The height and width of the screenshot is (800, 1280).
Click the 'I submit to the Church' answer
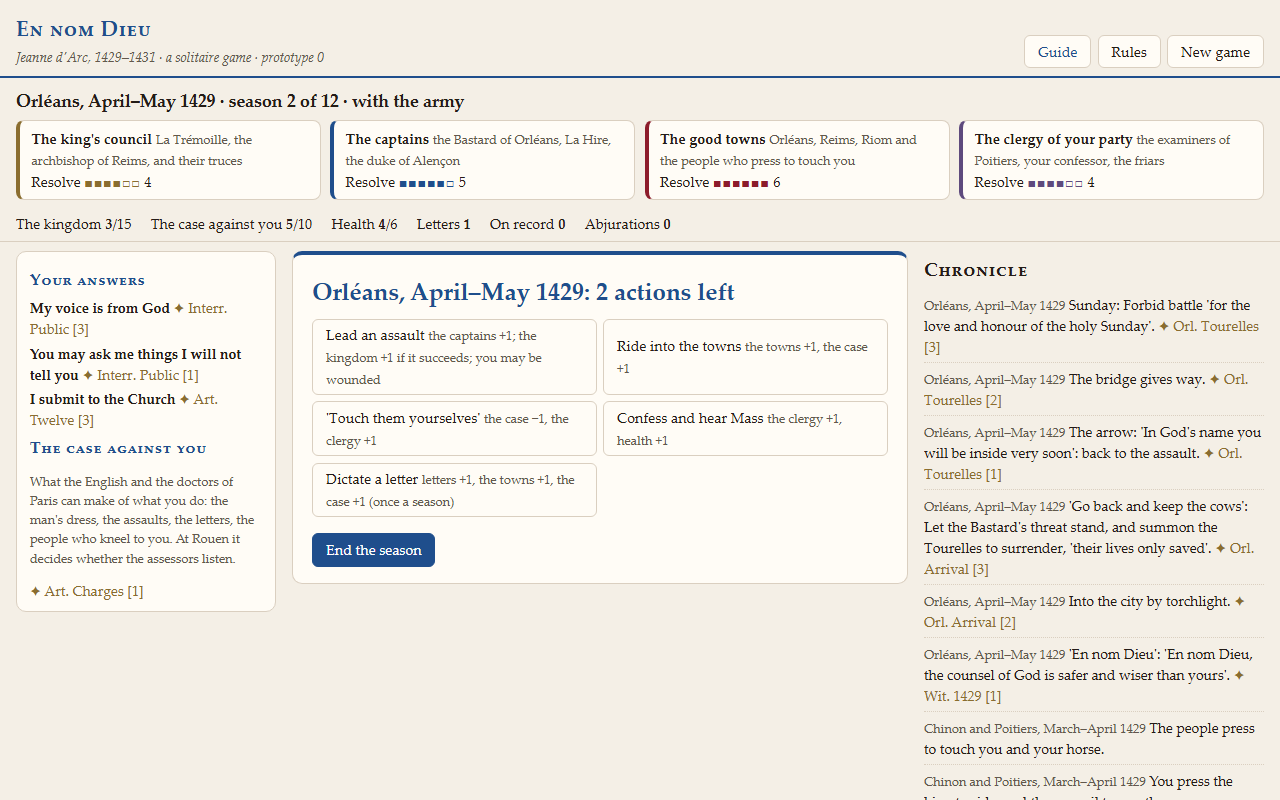[103, 399]
